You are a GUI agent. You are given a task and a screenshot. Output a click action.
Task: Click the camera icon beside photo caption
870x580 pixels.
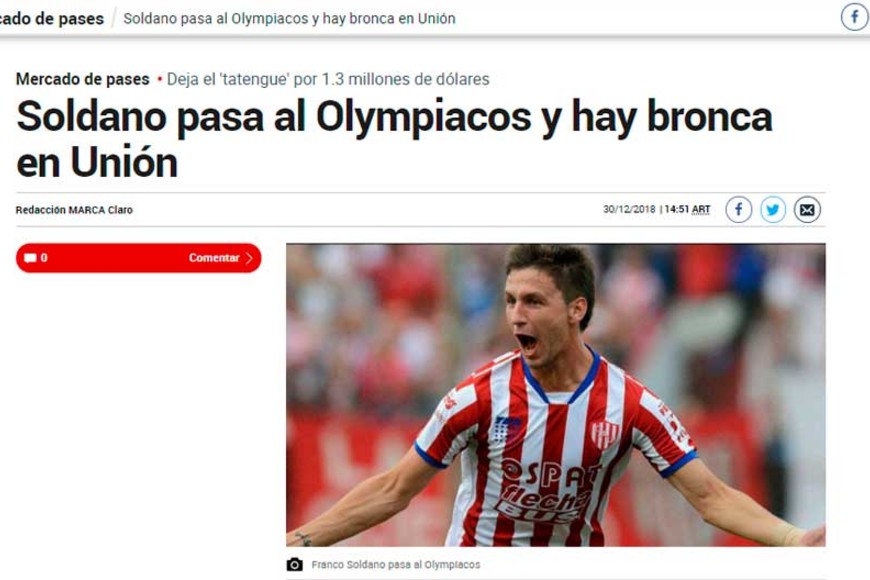coord(295,564)
